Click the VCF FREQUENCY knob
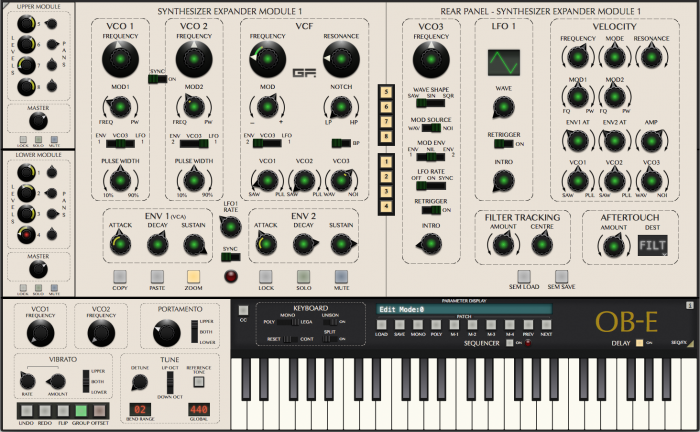 [267, 59]
